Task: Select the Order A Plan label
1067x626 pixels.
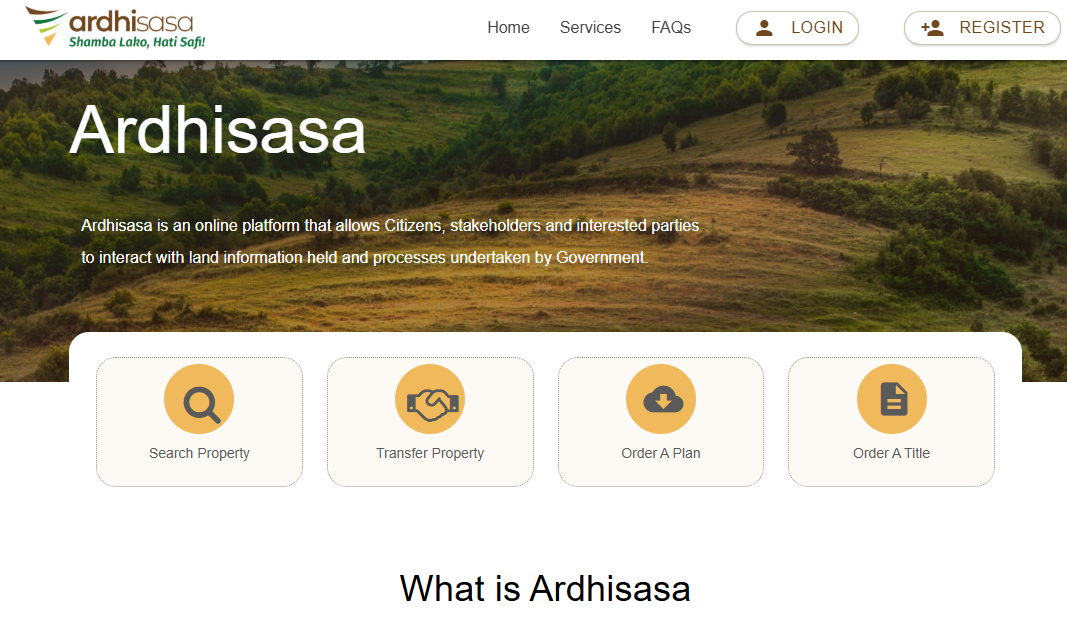Action: 661,453
